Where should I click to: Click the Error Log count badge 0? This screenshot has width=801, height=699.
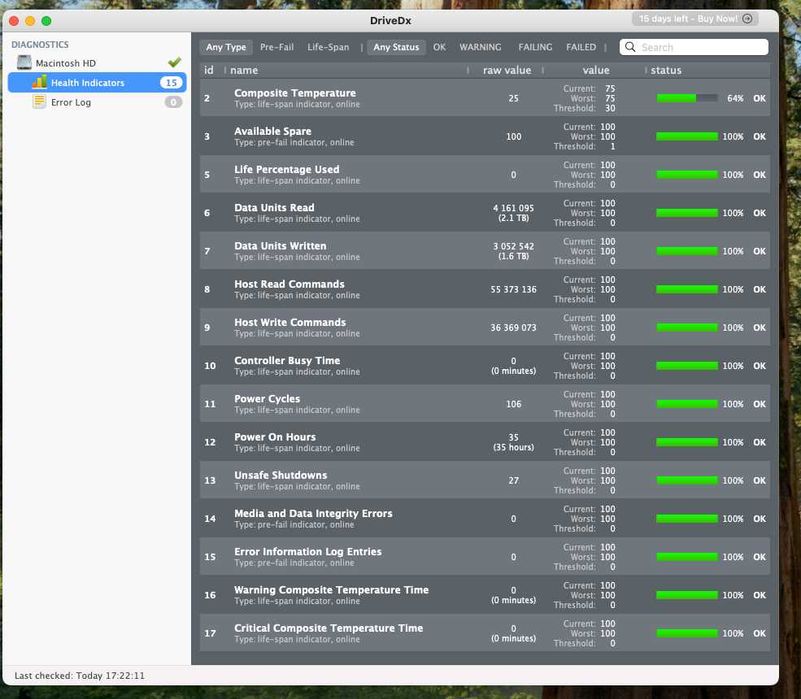click(173, 102)
